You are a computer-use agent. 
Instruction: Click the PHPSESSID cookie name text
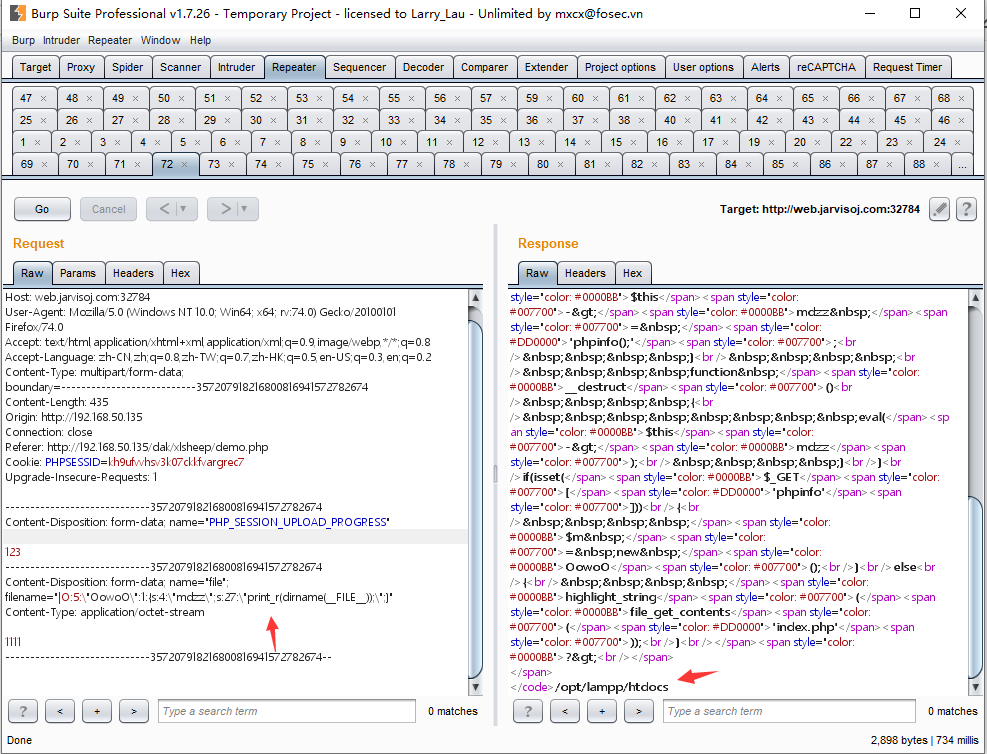coord(72,462)
